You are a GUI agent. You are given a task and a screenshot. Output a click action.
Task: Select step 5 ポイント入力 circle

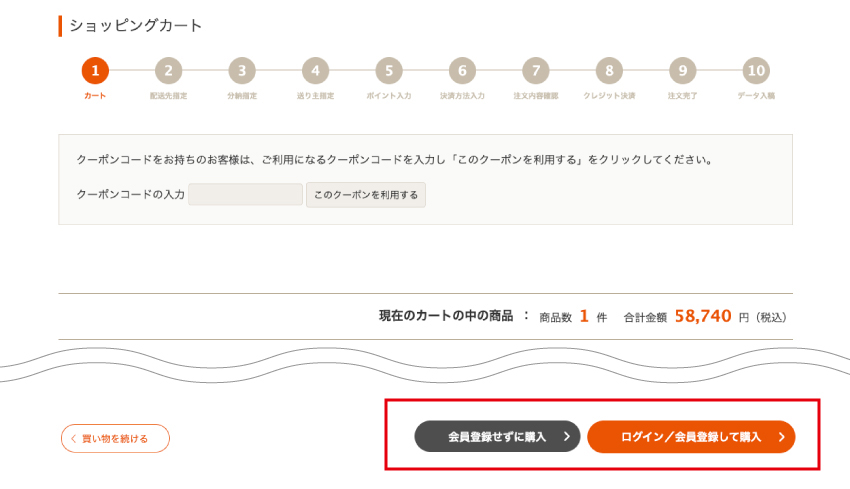point(388,71)
